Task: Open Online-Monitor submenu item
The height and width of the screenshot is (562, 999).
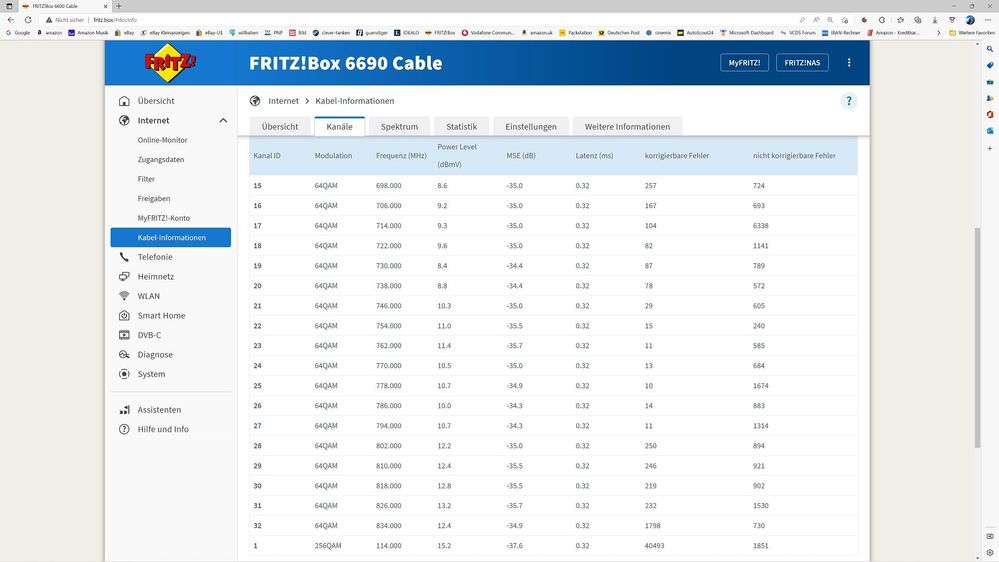Action: [x=162, y=140]
